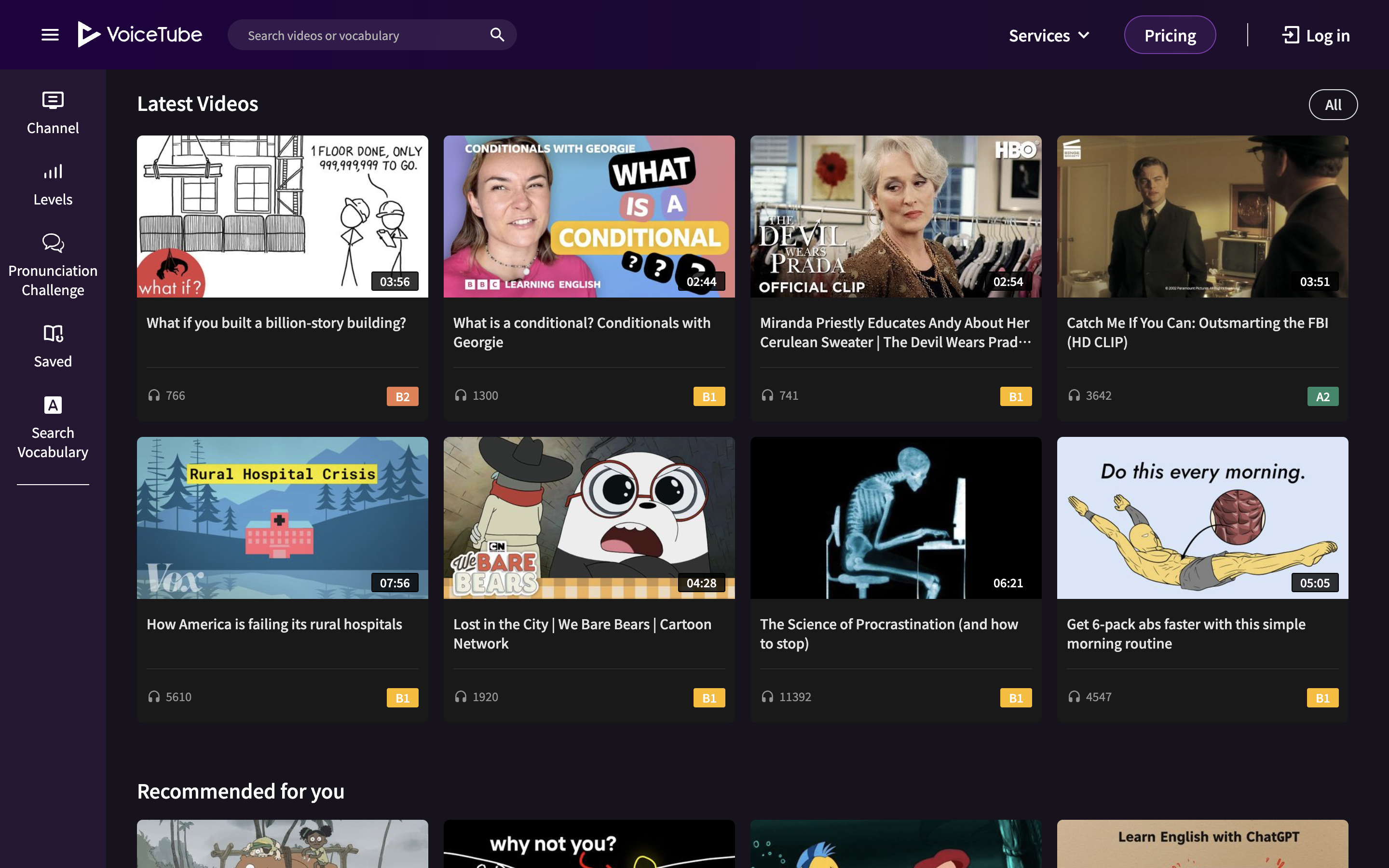Screen dimensions: 1389x868
Task: Open the Rural Hospital Crisis thumbnail
Action: tap(283, 518)
